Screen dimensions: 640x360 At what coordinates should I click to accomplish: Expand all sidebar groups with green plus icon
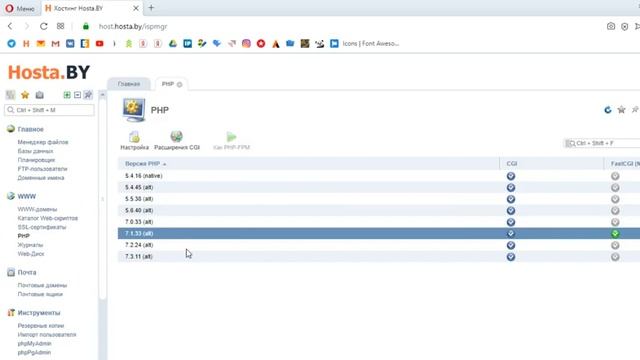pyautogui.click(x=67, y=95)
